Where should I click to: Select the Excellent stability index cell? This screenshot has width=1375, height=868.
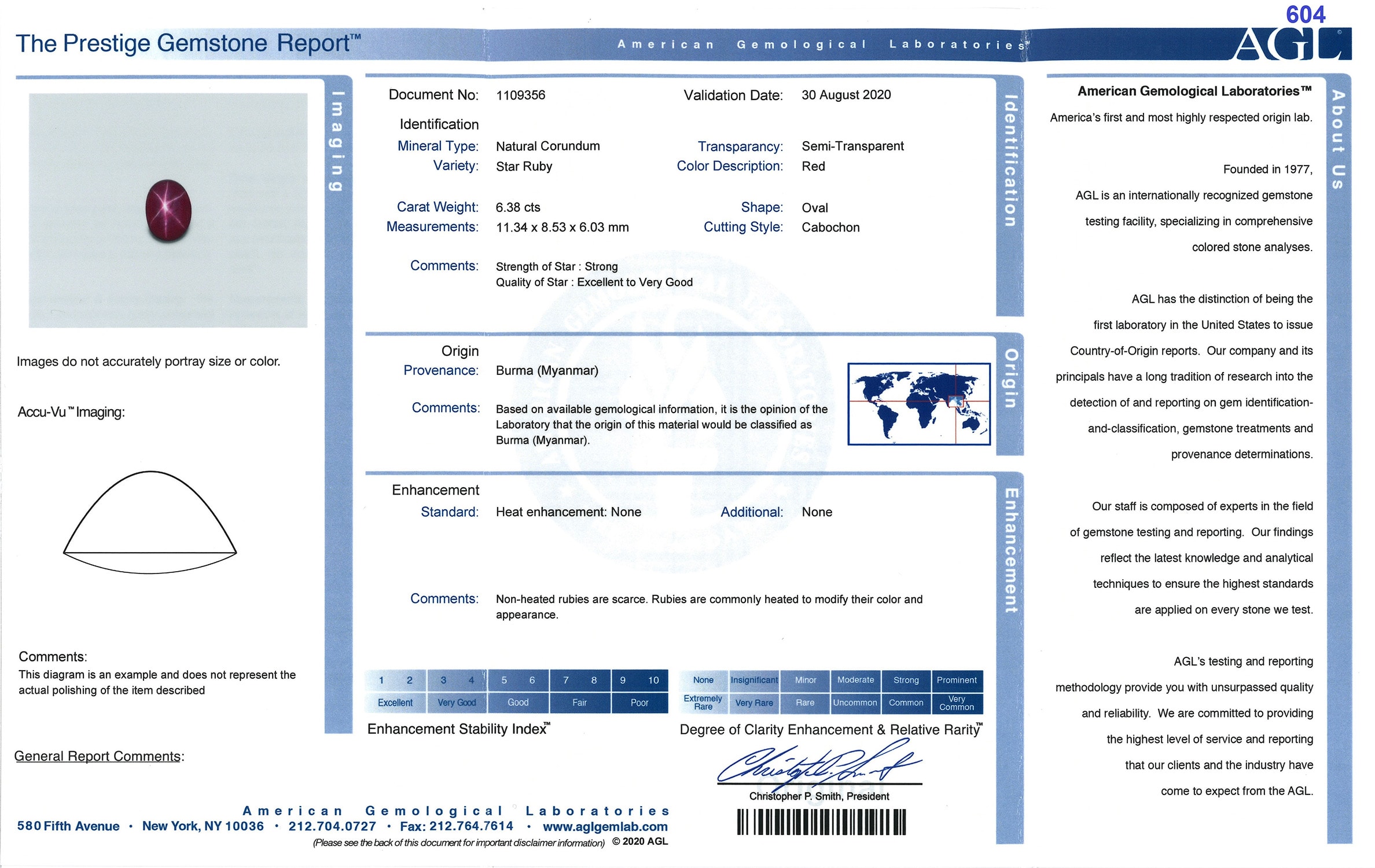click(395, 703)
